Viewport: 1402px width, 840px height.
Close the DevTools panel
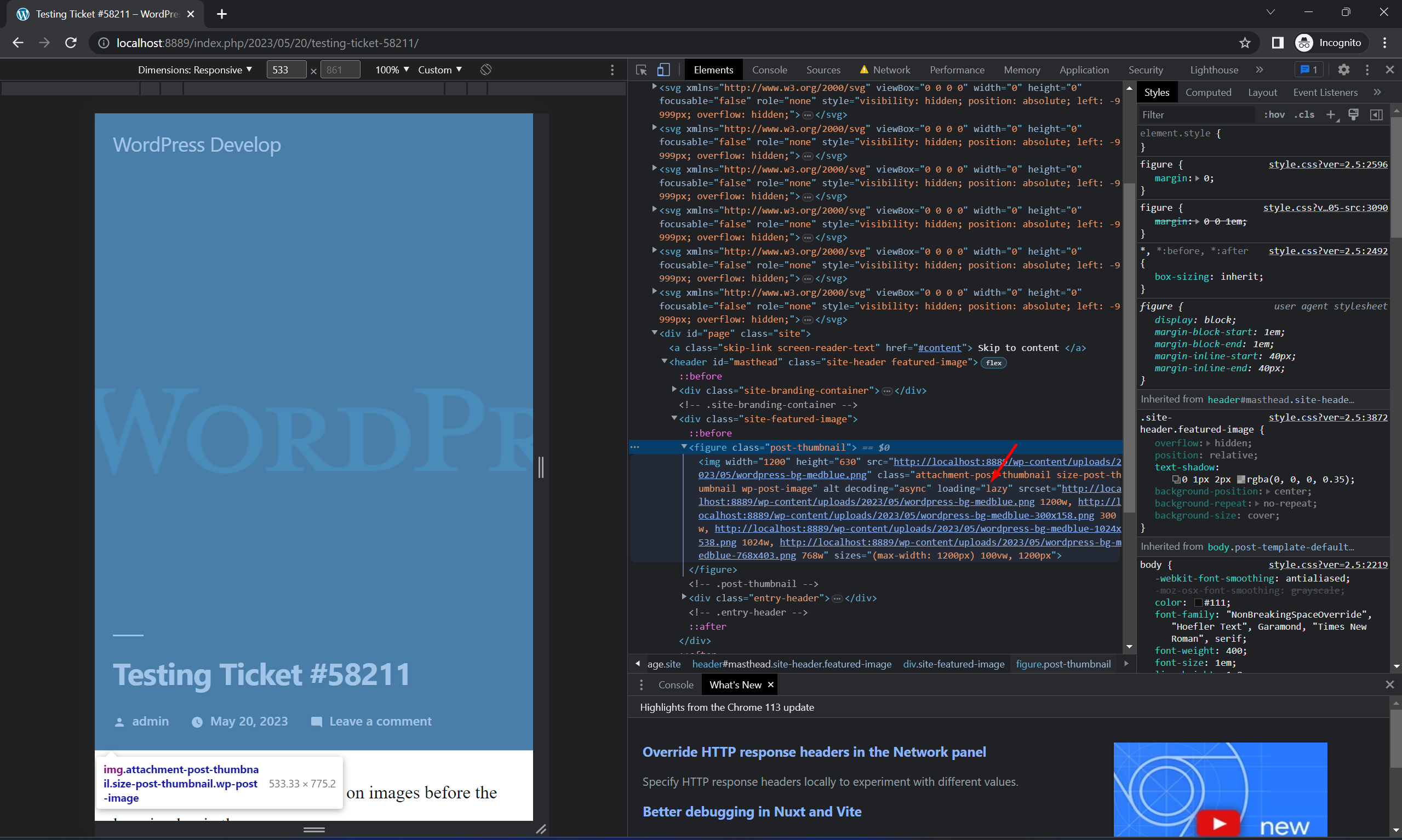pos(1389,70)
